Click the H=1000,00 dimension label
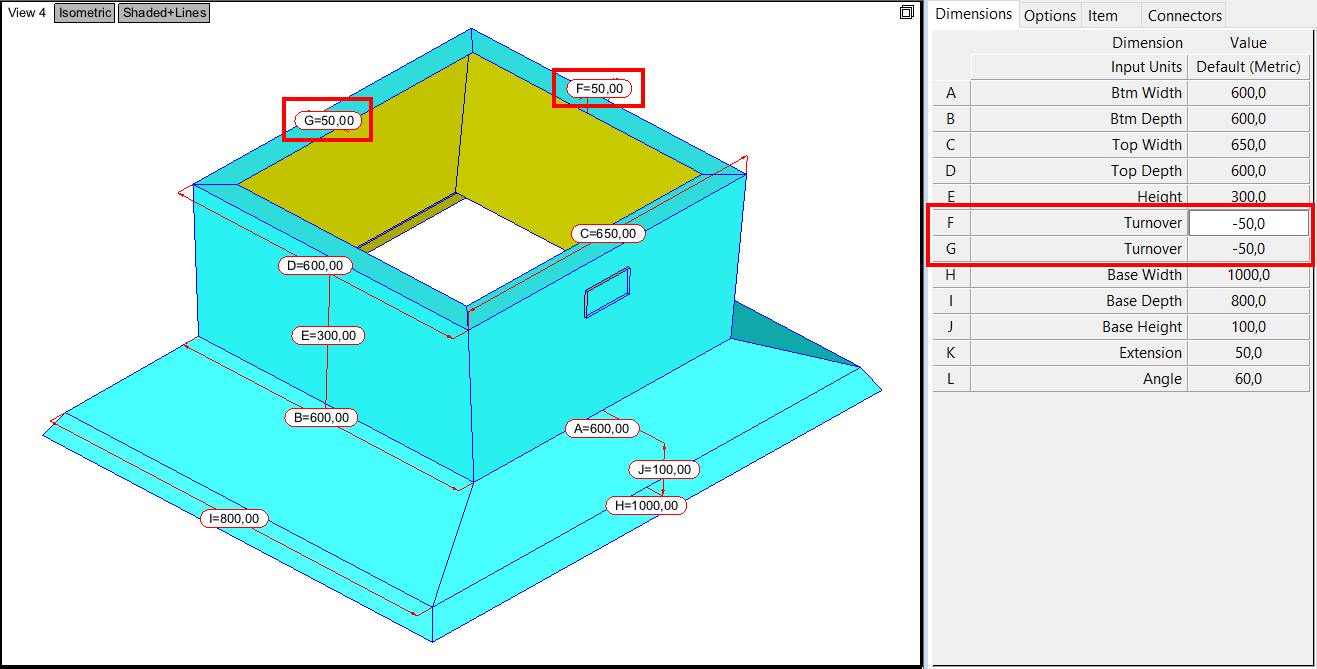1317x669 pixels. [645, 506]
